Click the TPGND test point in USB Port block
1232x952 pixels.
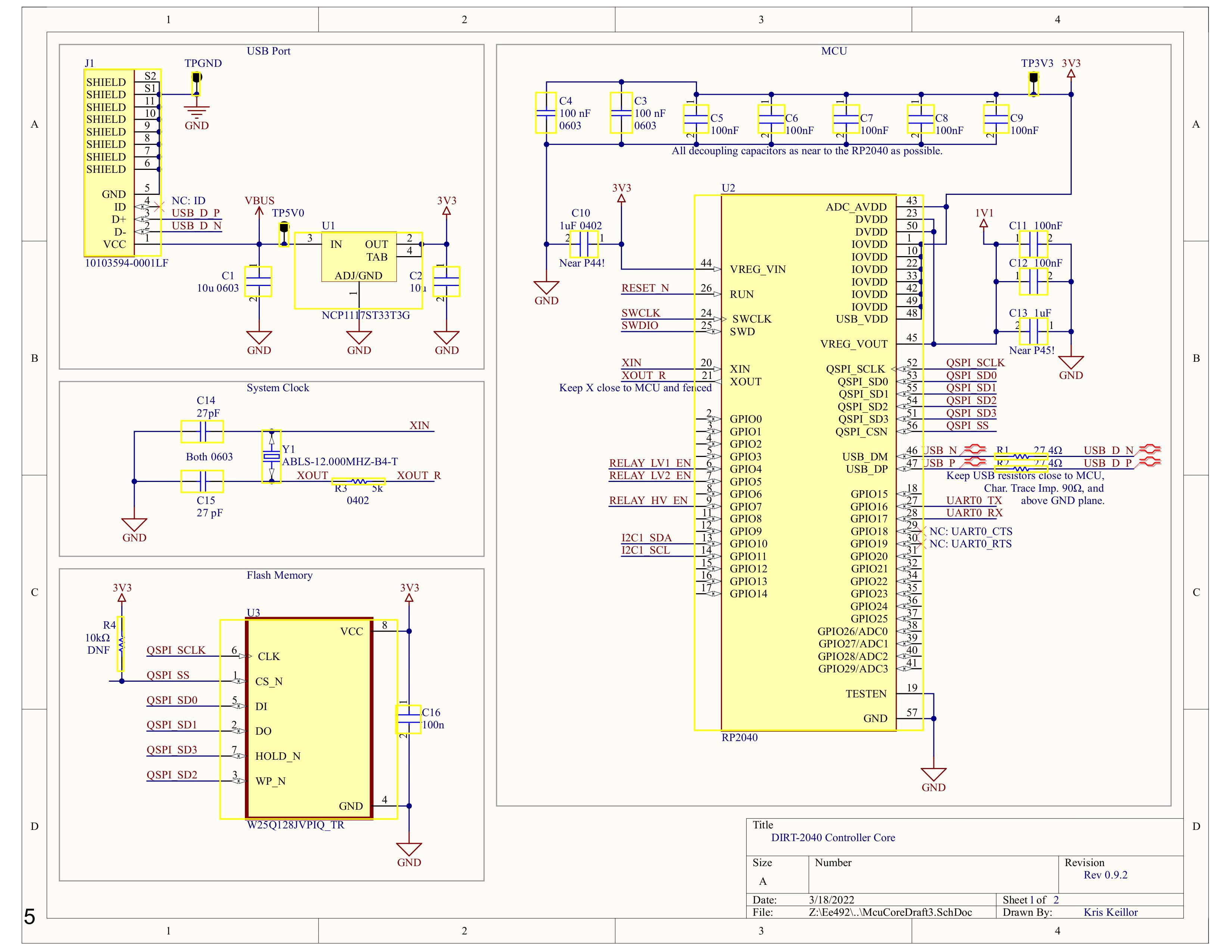click(196, 79)
